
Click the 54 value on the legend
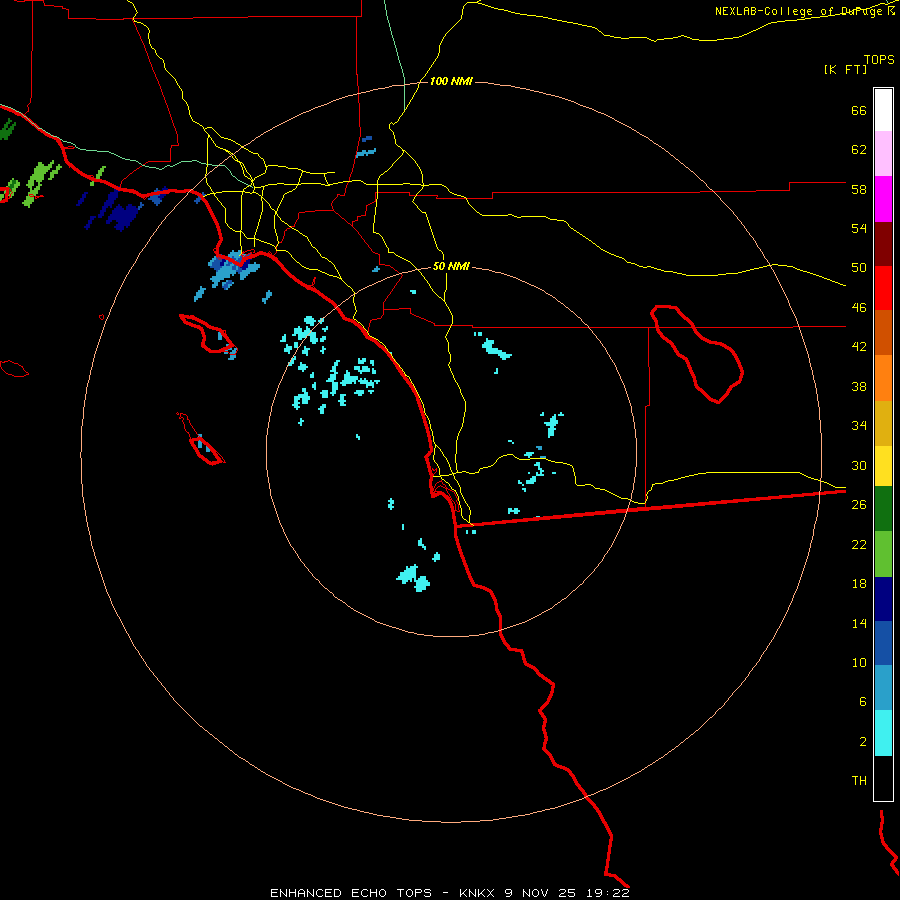(859, 228)
